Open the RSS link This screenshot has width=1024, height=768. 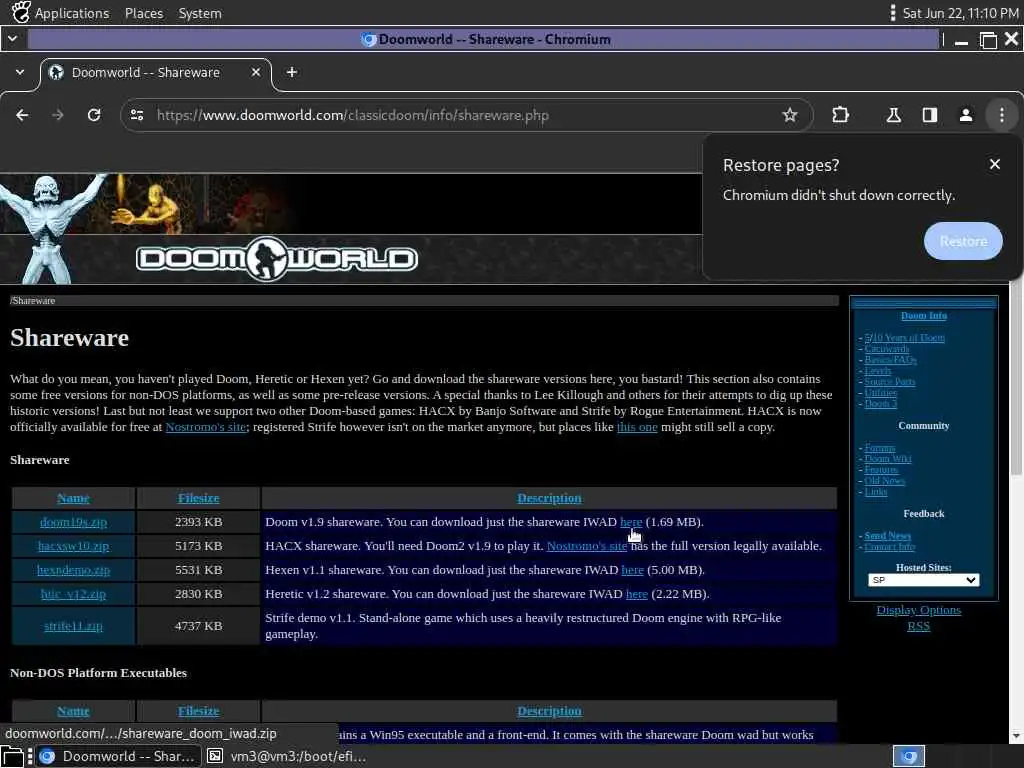(x=918, y=626)
